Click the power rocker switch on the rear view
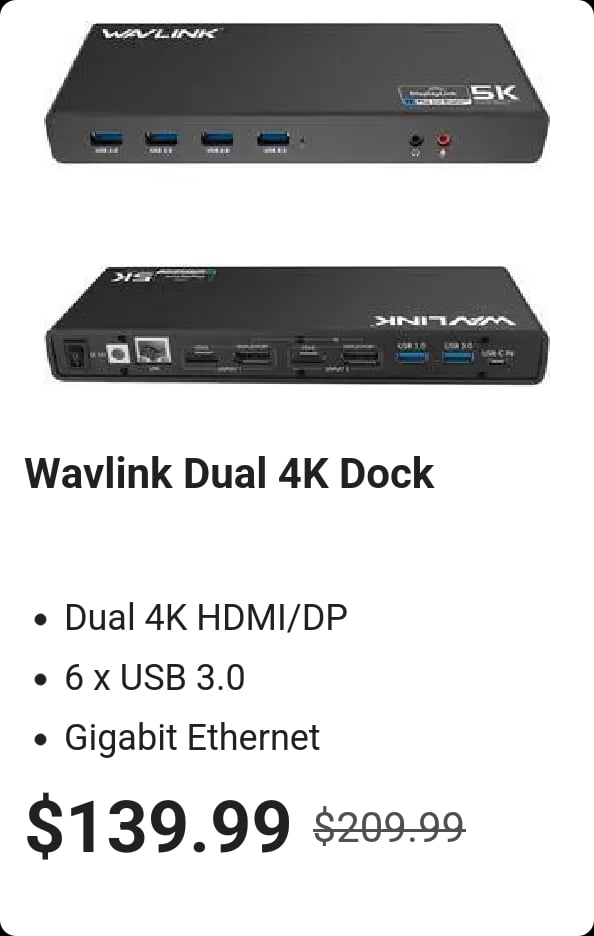The image size is (594, 936). pos(73,354)
